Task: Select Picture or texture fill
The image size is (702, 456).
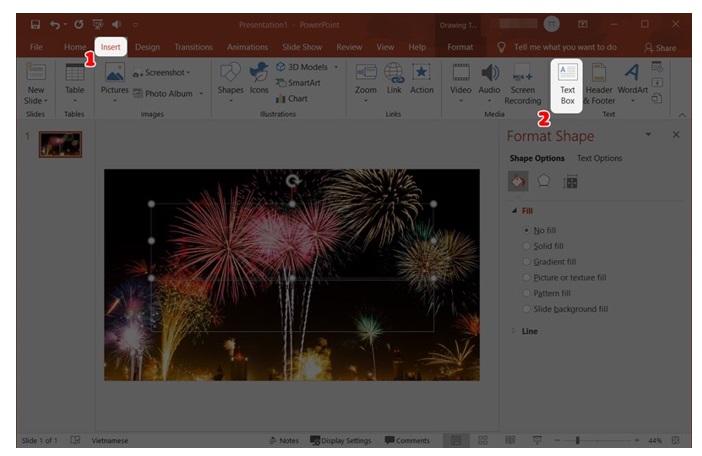Action: (527, 277)
